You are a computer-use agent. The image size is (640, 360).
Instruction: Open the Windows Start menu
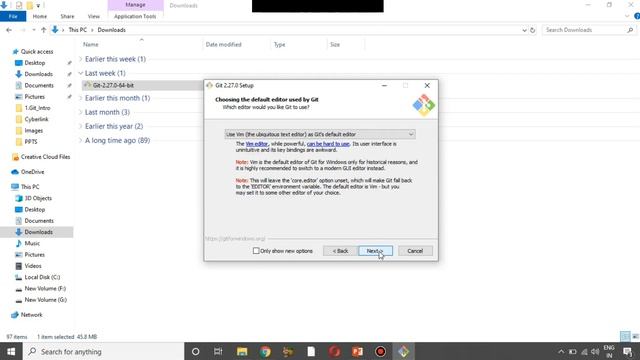click(11, 351)
